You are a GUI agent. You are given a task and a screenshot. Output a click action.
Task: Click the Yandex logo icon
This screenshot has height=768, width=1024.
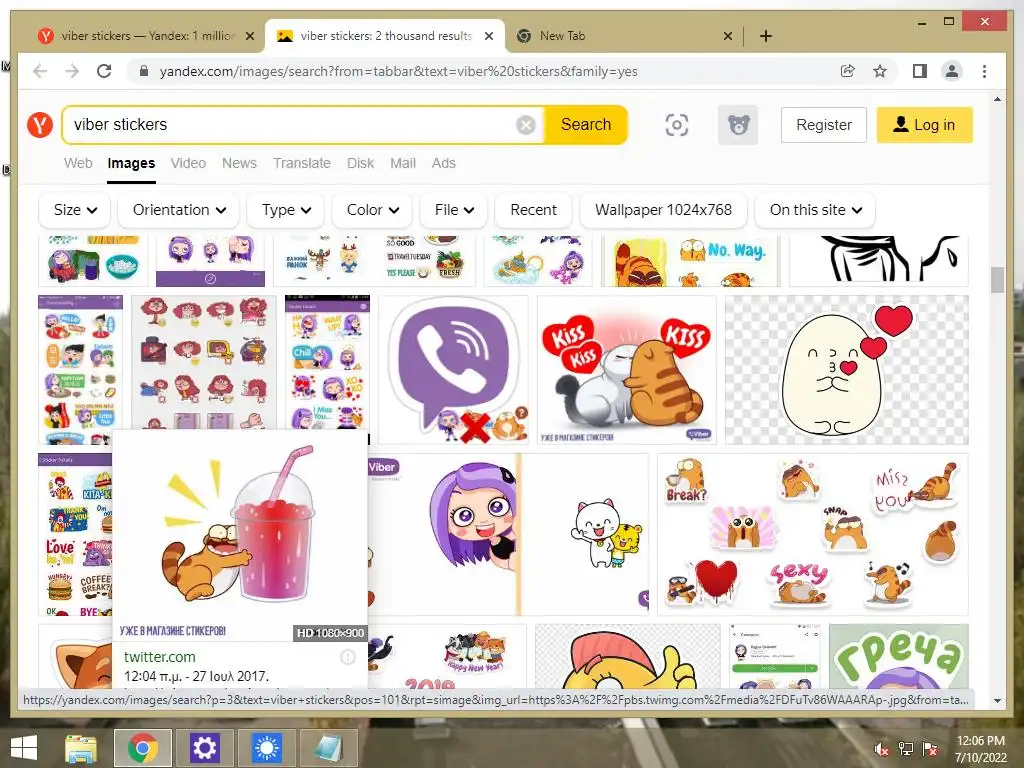pos(40,124)
